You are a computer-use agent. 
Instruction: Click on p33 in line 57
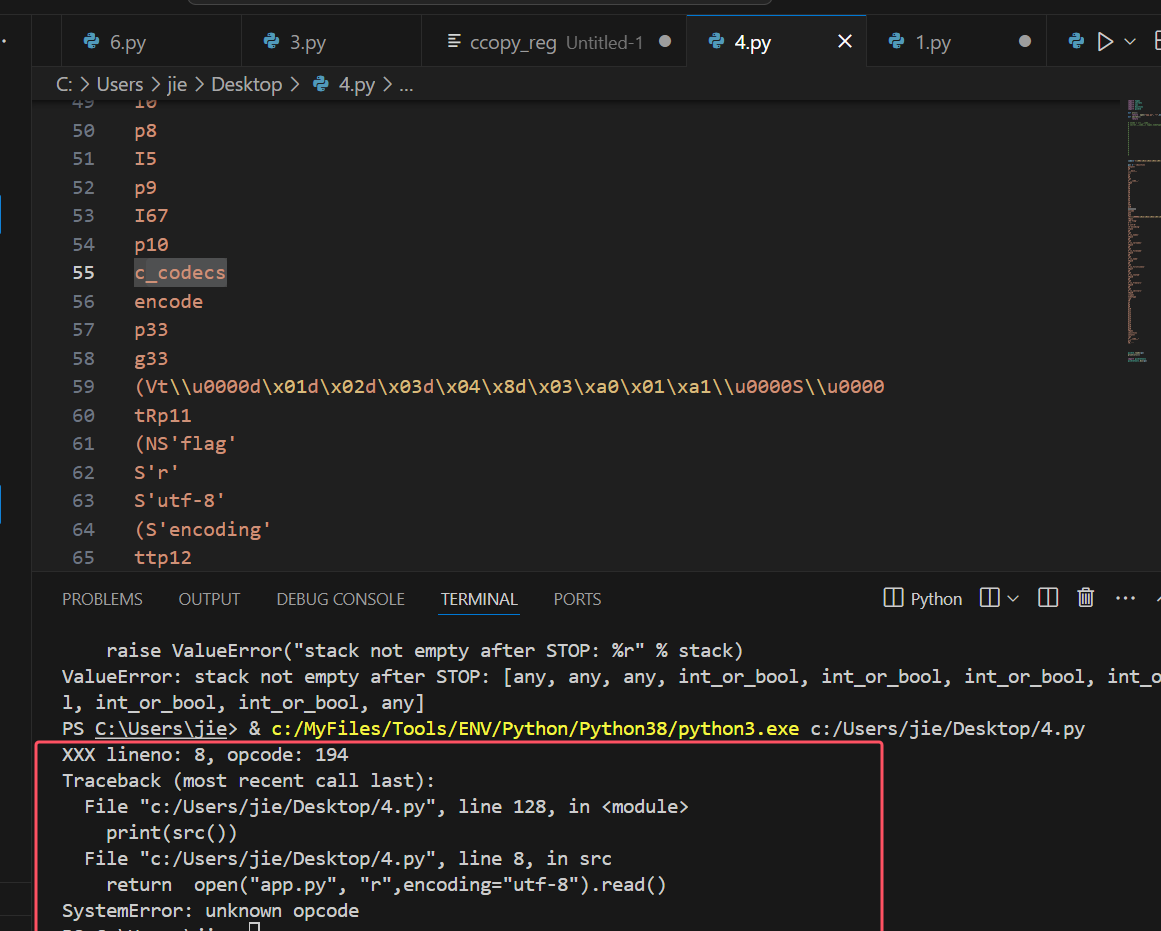(151, 330)
